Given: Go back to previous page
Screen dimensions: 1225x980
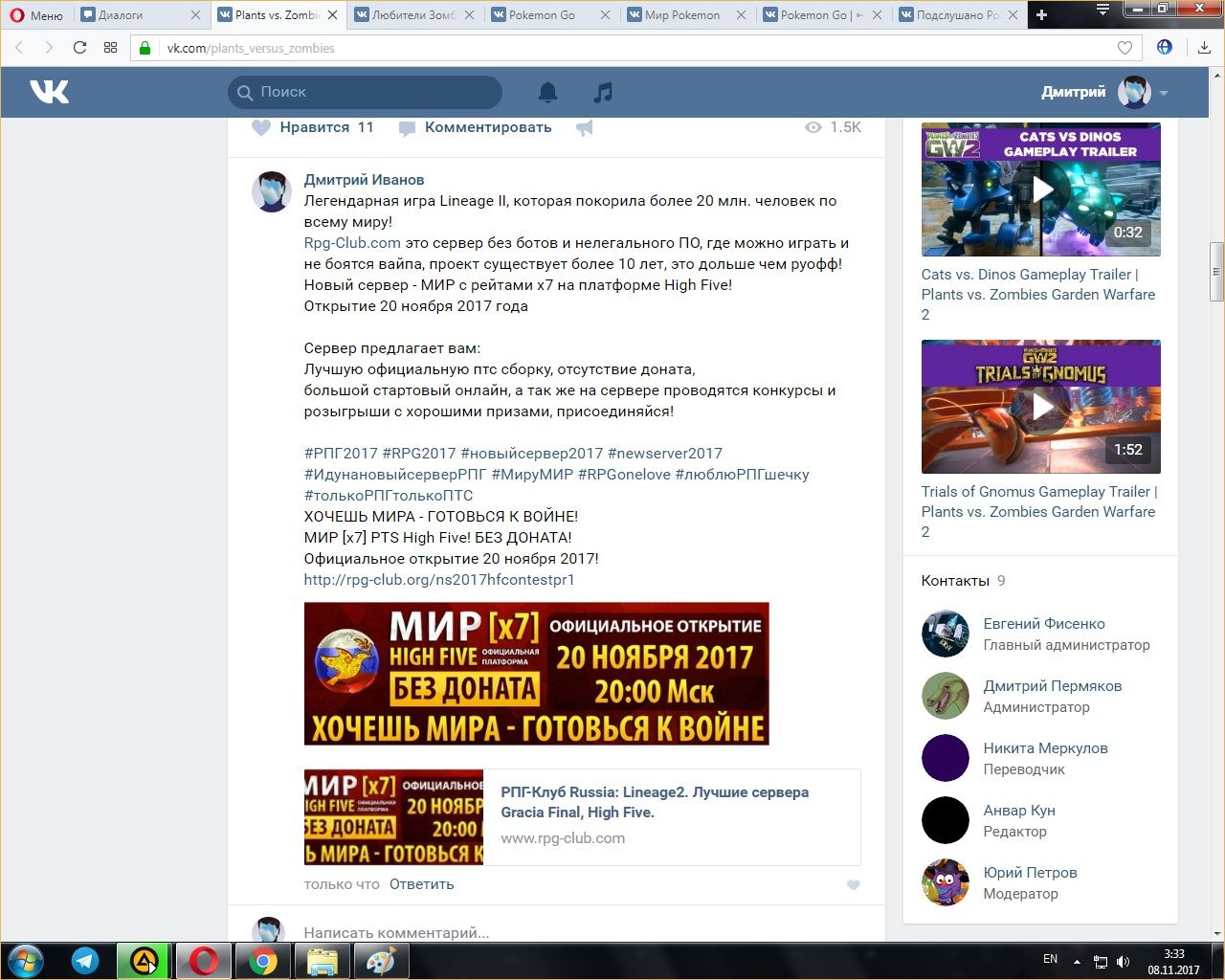Looking at the screenshot, I should click(x=19, y=48).
